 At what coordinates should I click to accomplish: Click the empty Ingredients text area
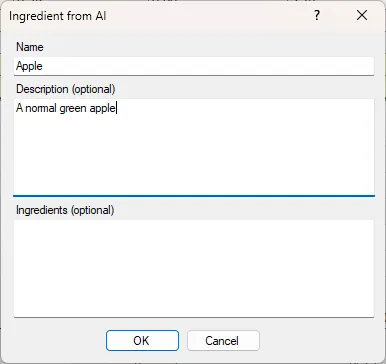click(x=194, y=268)
